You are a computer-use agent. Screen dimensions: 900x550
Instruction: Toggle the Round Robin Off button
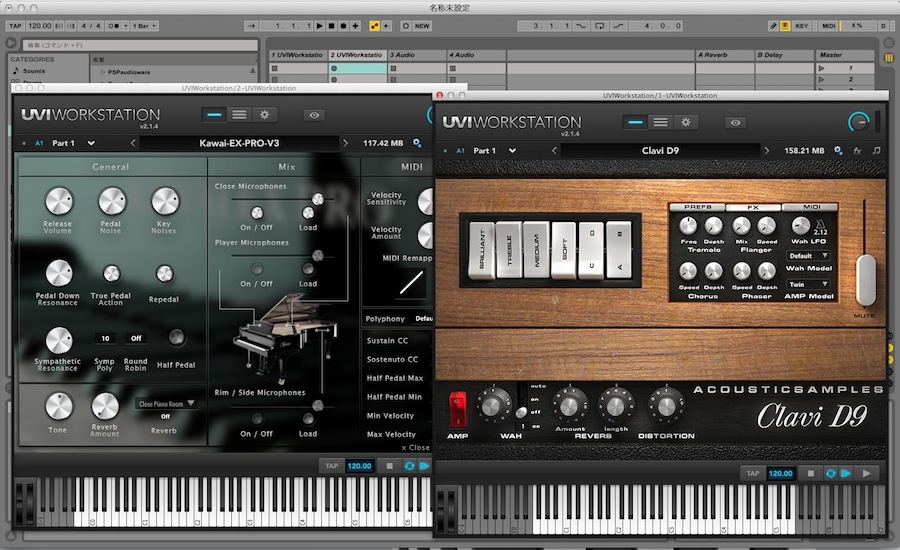136,338
